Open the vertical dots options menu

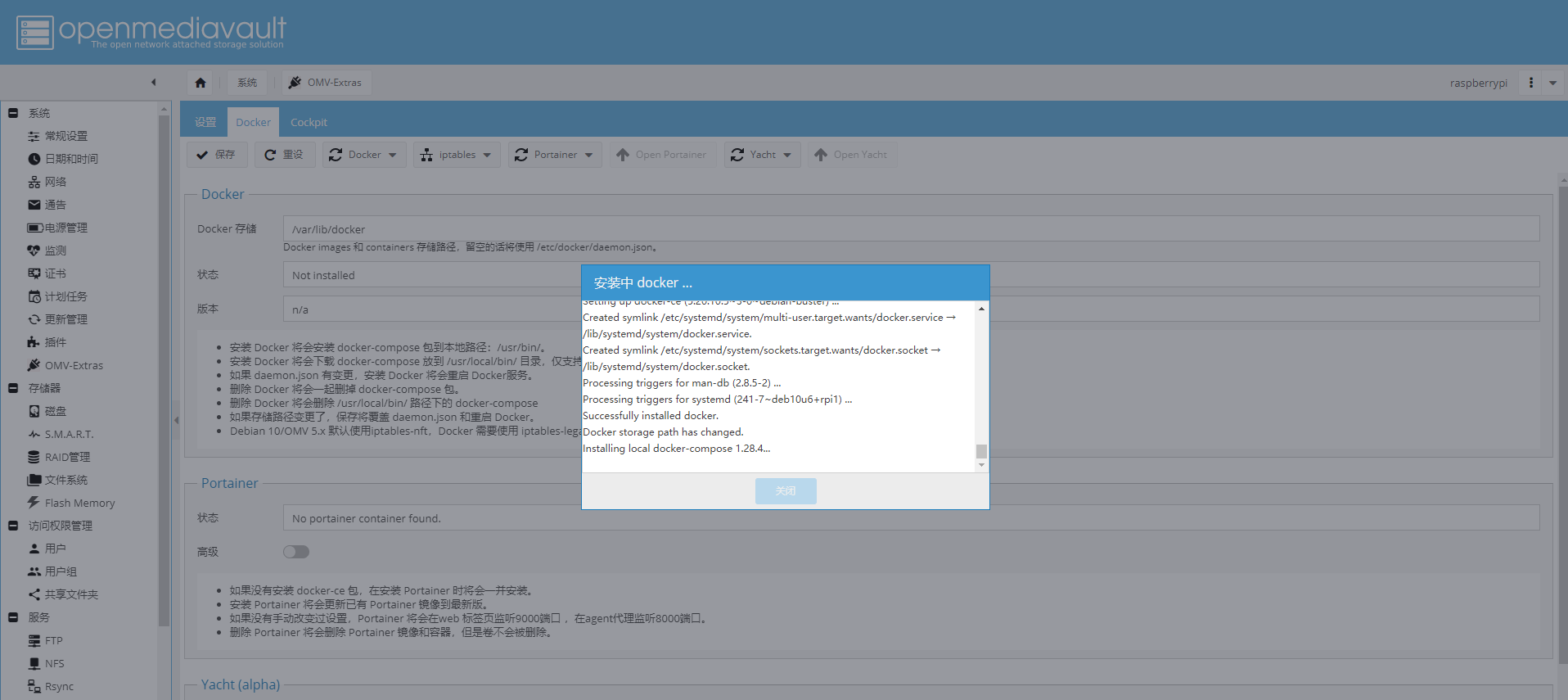coord(1531,83)
